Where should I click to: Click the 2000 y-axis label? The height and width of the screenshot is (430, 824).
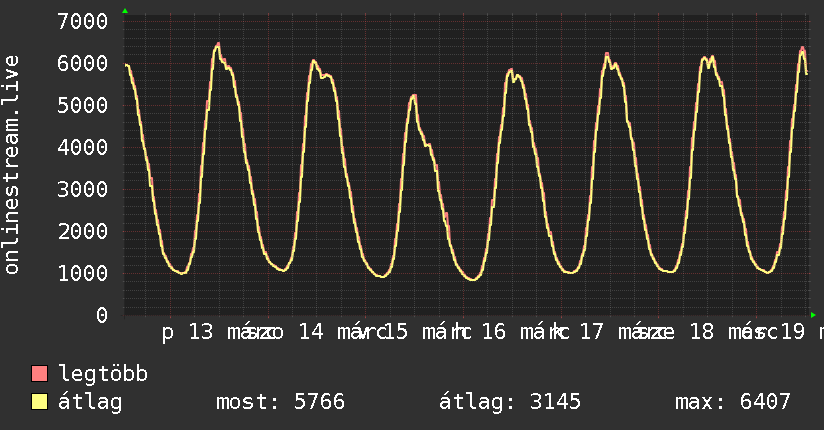click(83, 231)
